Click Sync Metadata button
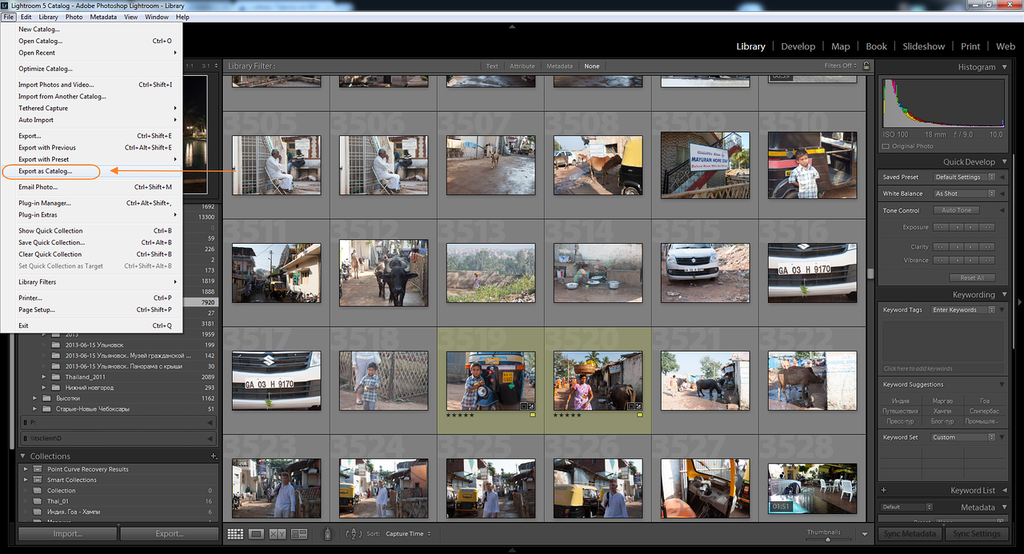The image size is (1024, 554). coord(910,534)
